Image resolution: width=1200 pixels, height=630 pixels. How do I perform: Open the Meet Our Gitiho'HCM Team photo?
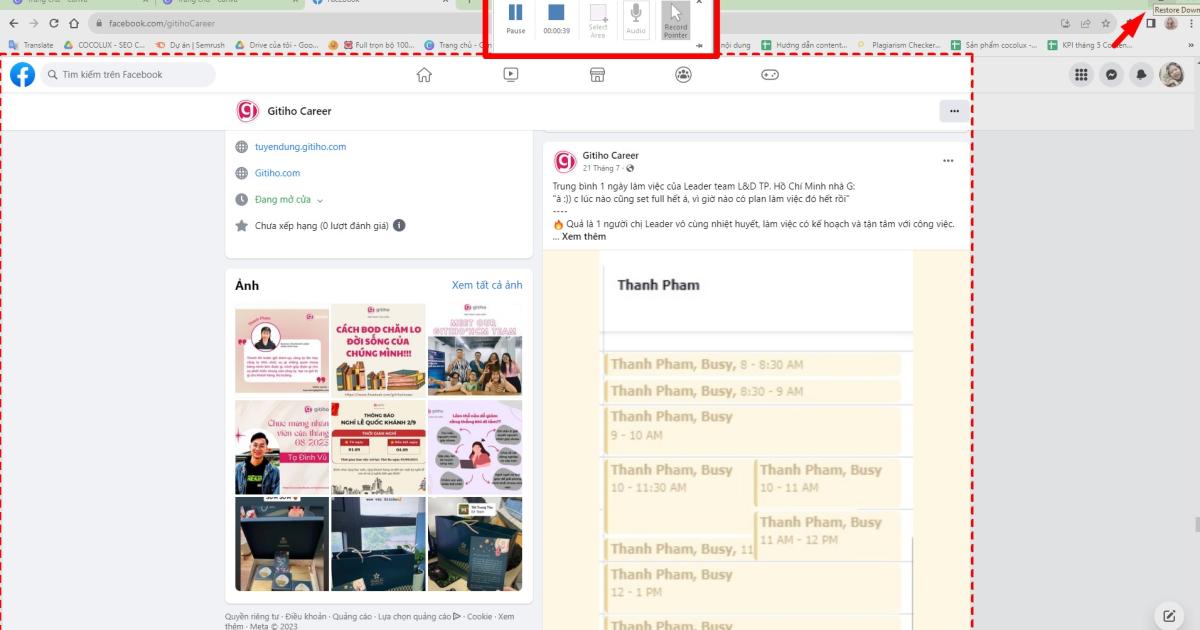(x=475, y=349)
